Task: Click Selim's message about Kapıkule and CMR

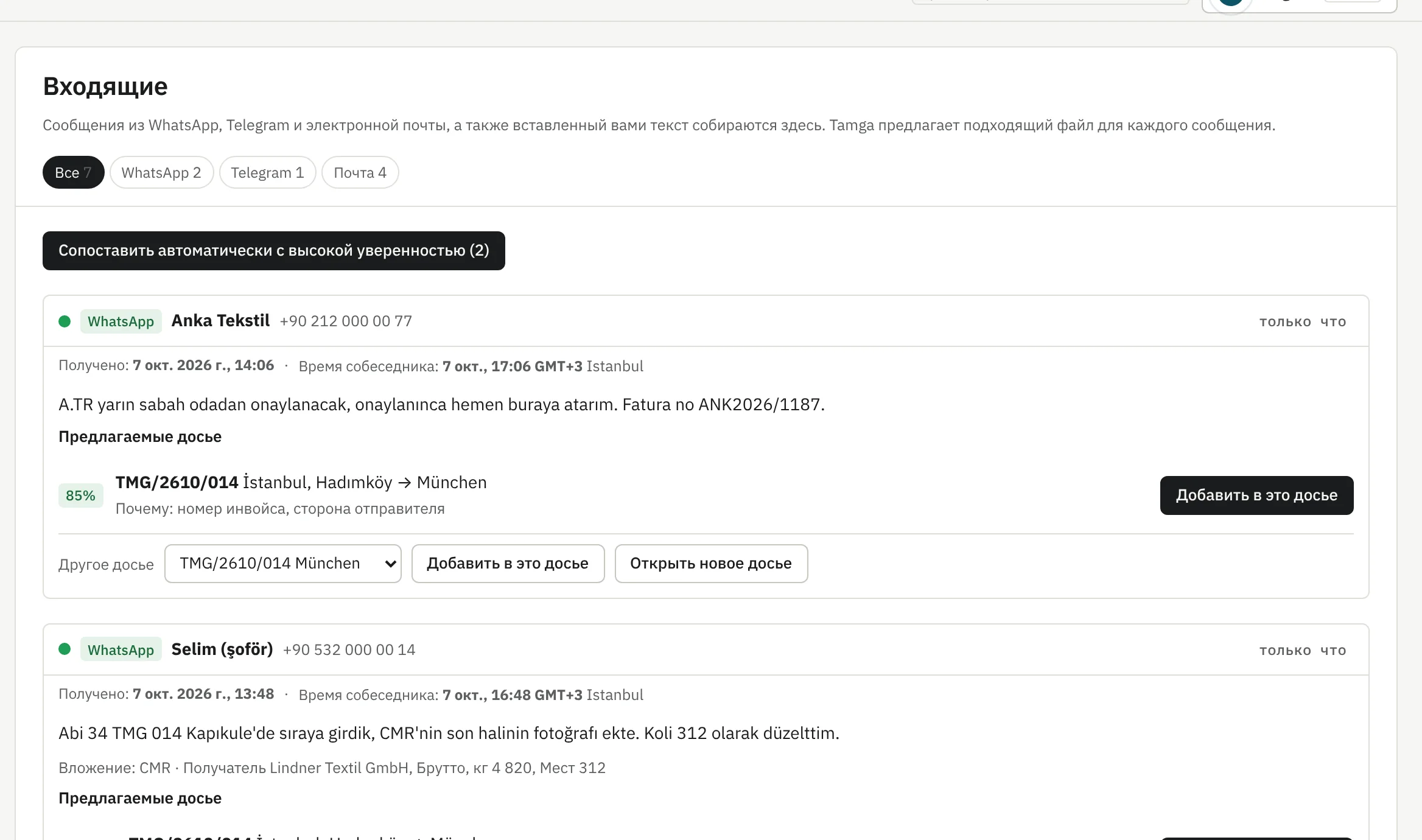Action: coord(449,733)
